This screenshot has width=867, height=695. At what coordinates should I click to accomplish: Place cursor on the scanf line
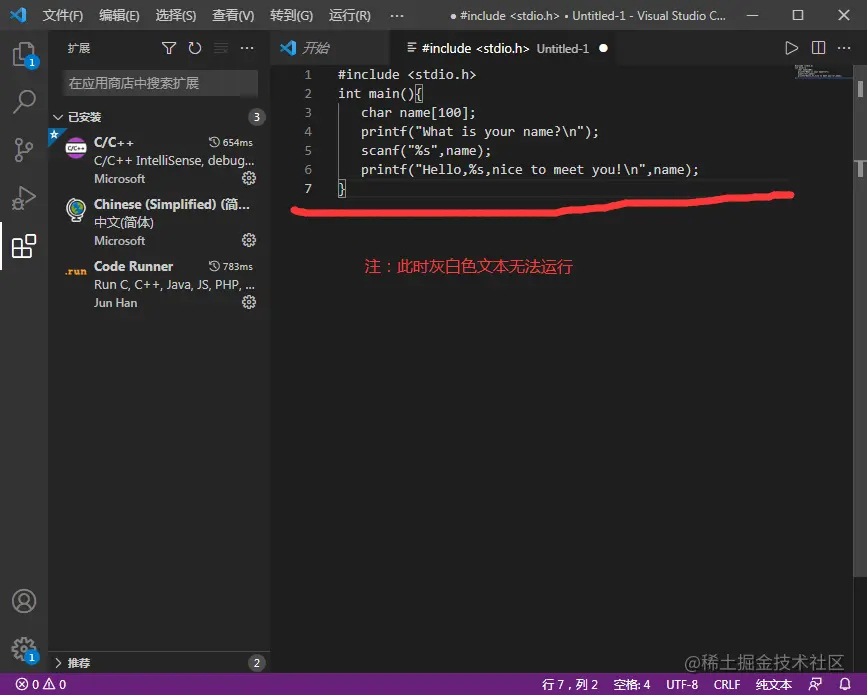pos(425,150)
